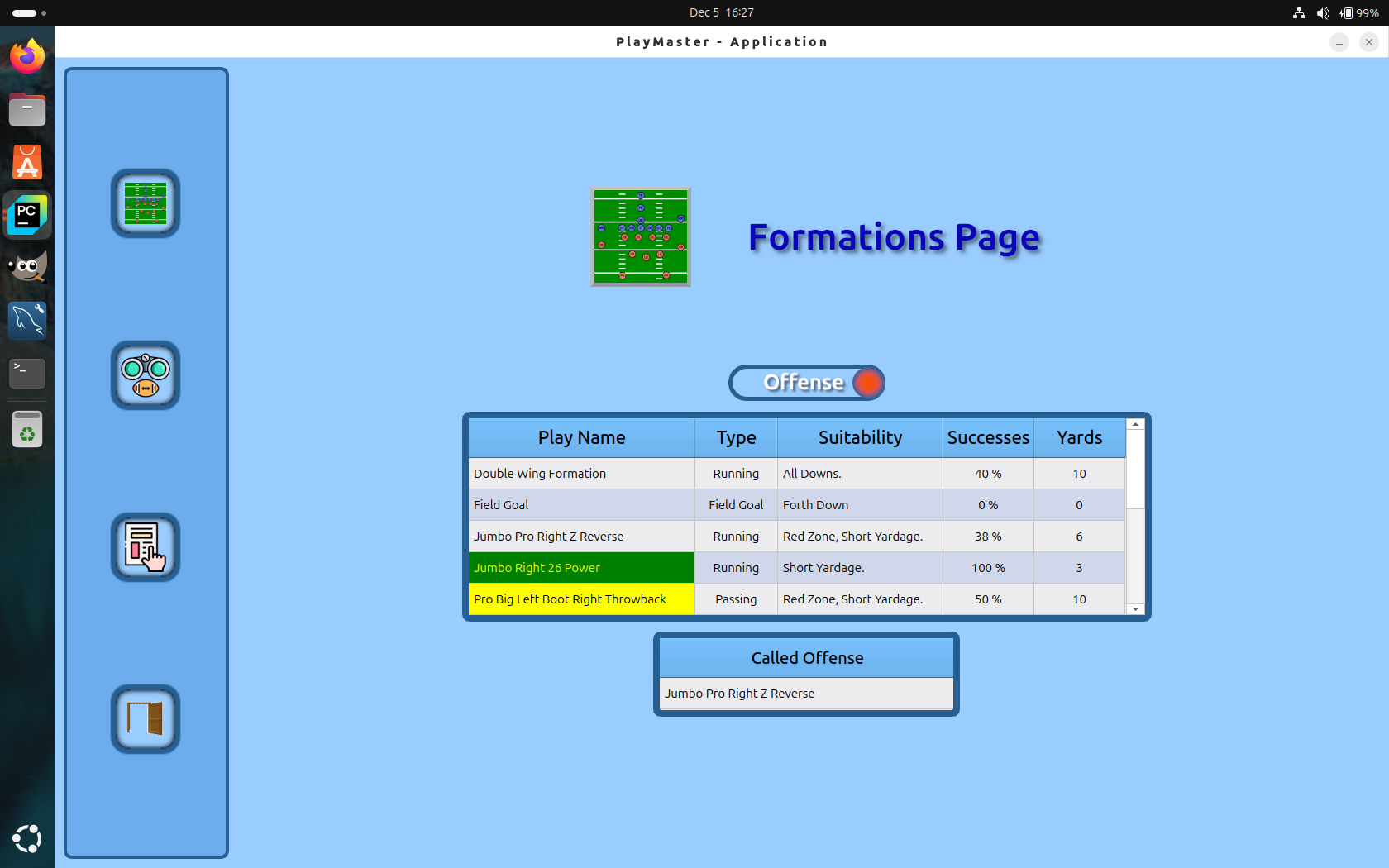Open the system volume indicator
Screen dimensions: 1389x868
click(1323, 12)
